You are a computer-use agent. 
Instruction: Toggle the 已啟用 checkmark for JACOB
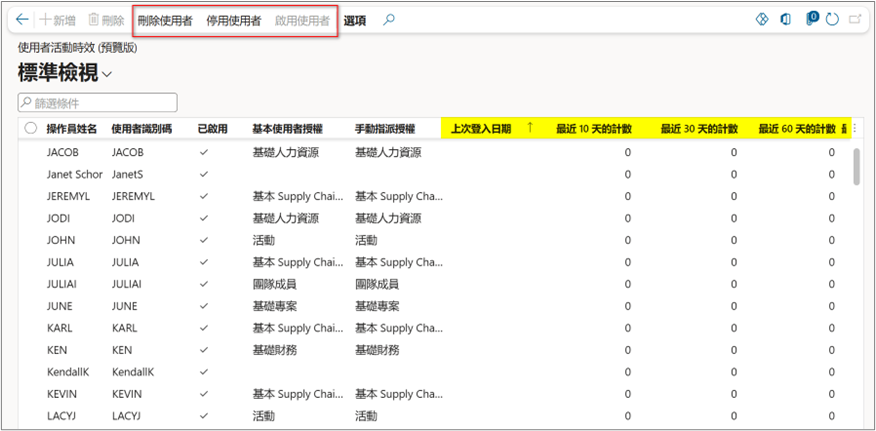point(204,153)
